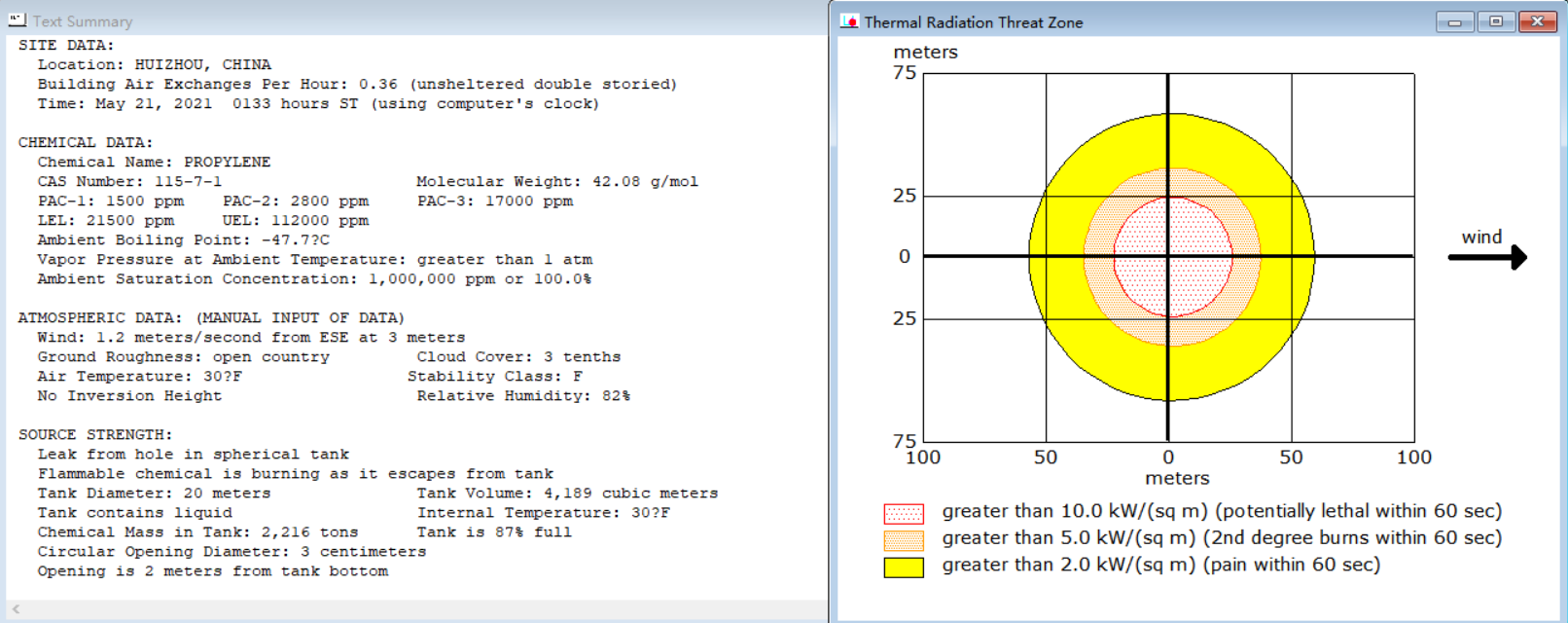Click 'LEL: 21500 ppm' value
The width and height of the screenshot is (1568, 623).
tap(106, 221)
